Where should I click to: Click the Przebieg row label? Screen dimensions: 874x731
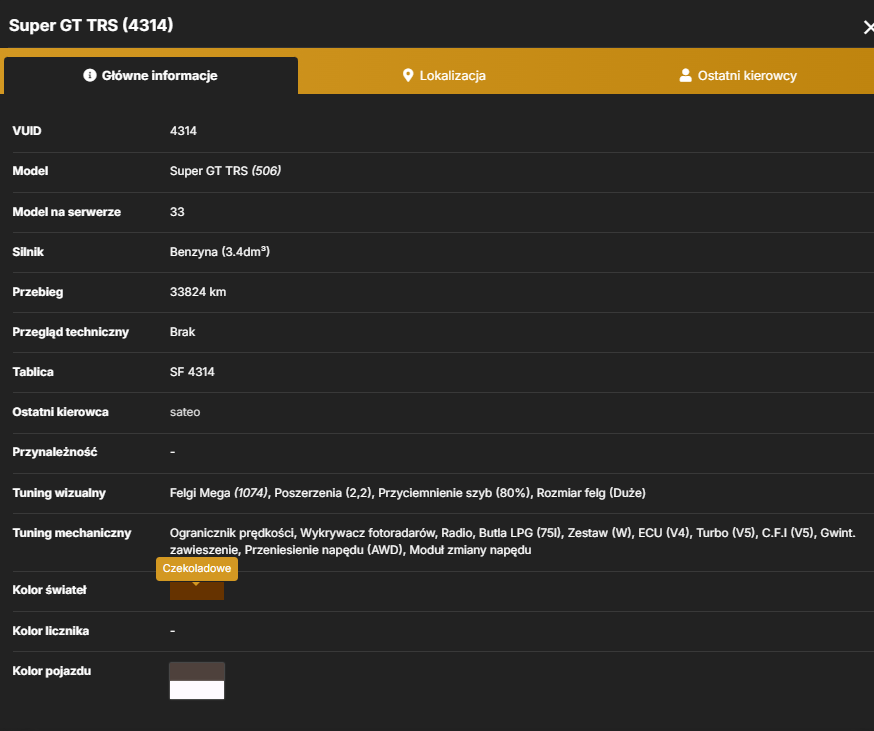tap(37, 292)
